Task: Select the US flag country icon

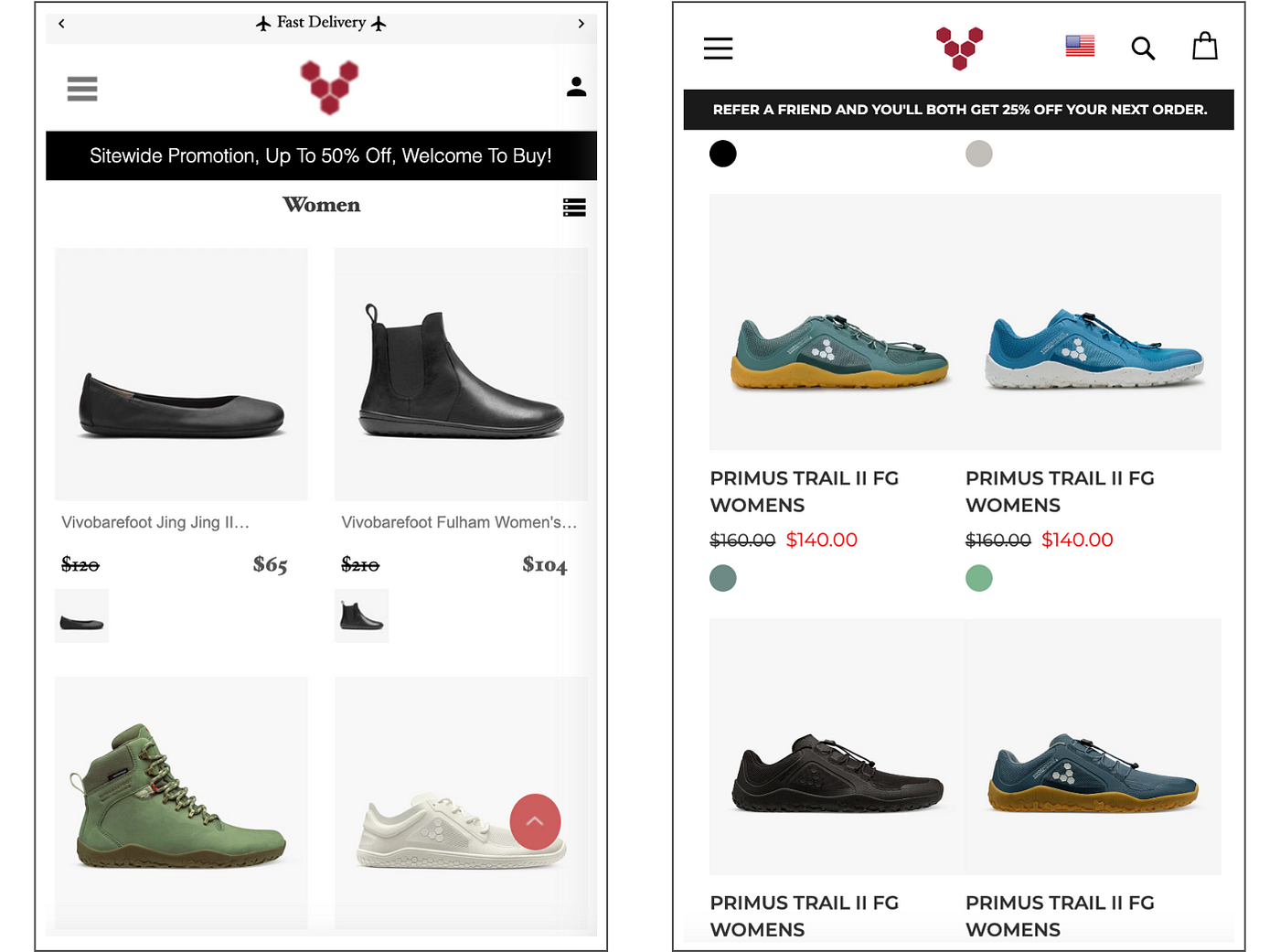Action: point(1080,46)
